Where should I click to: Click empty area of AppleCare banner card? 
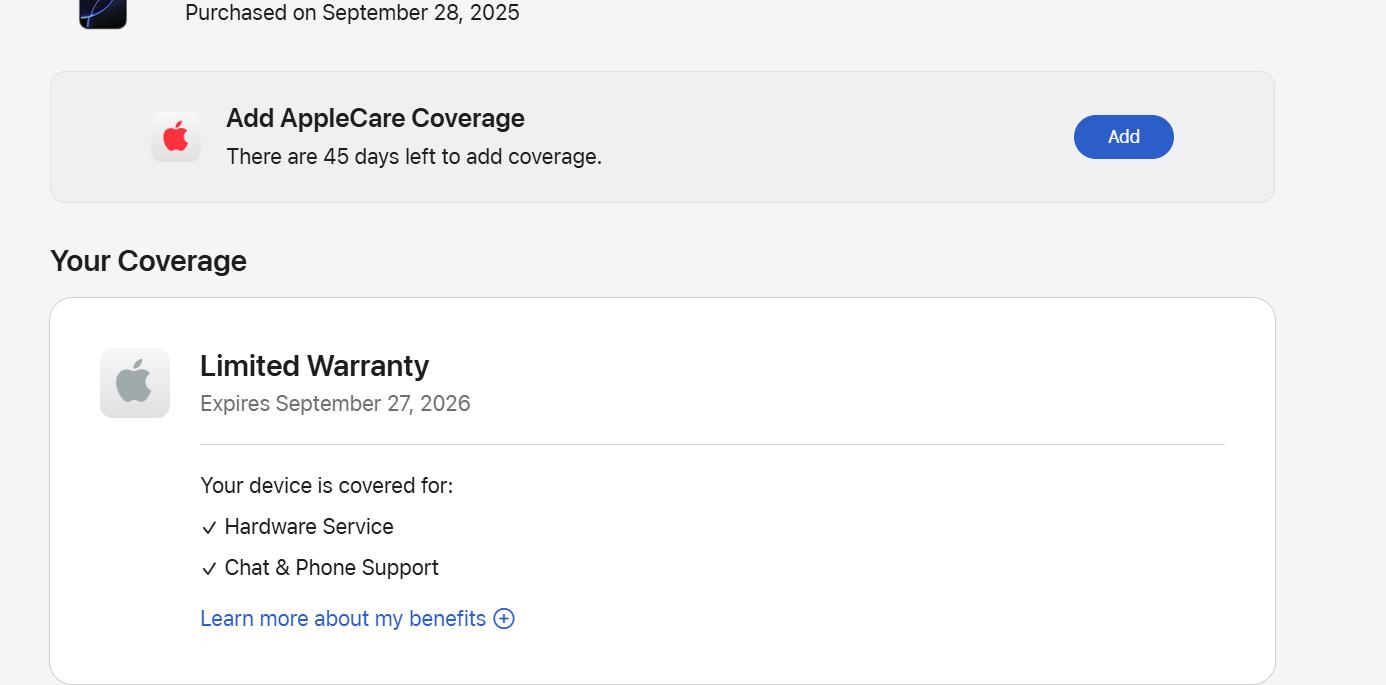coord(840,137)
